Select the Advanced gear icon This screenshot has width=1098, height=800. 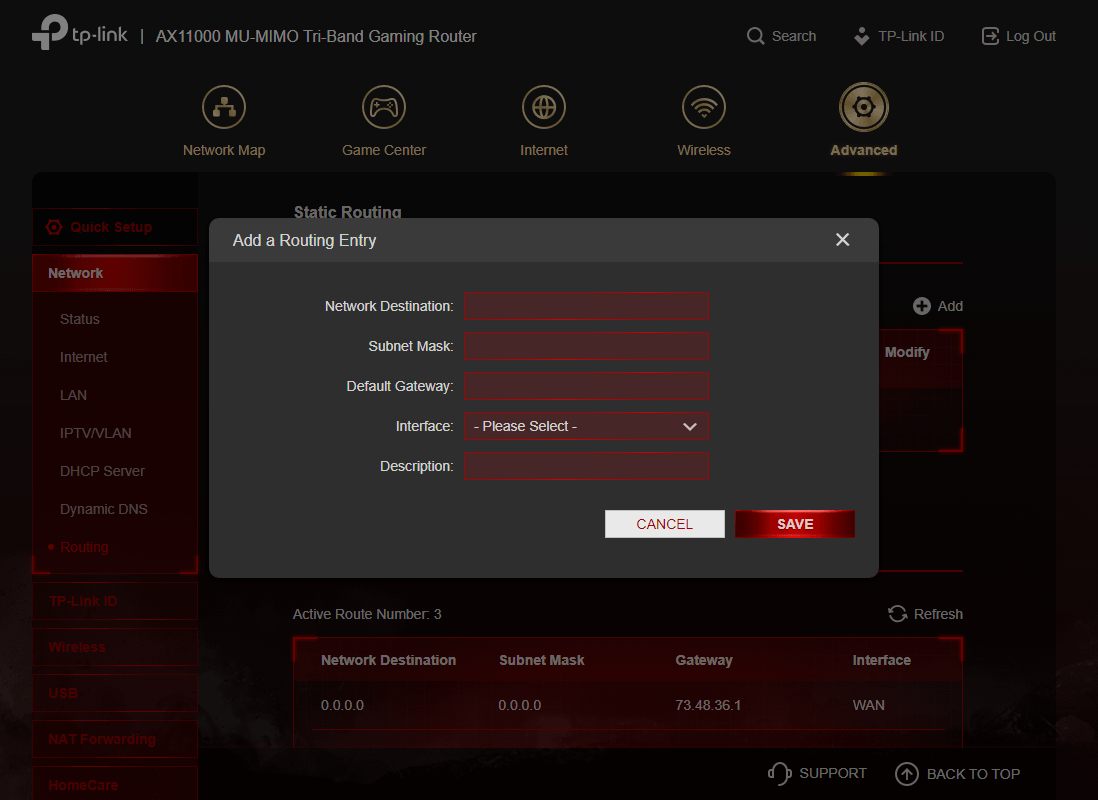(x=864, y=107)
